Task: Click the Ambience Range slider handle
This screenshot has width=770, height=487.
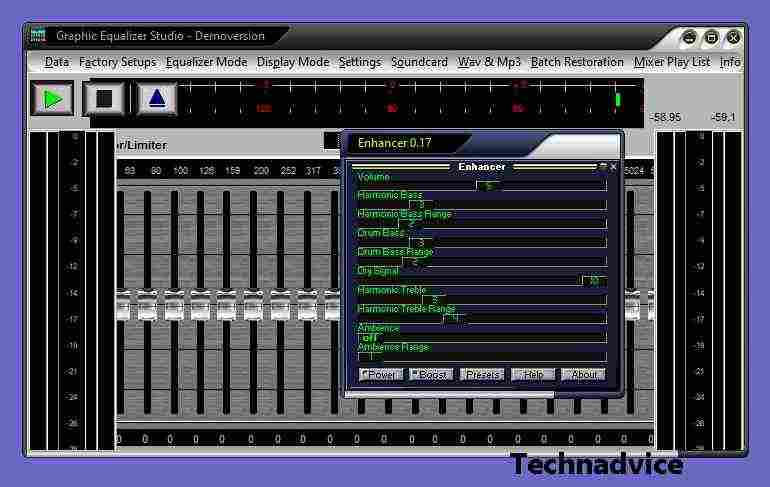Action: coord(370,356)
